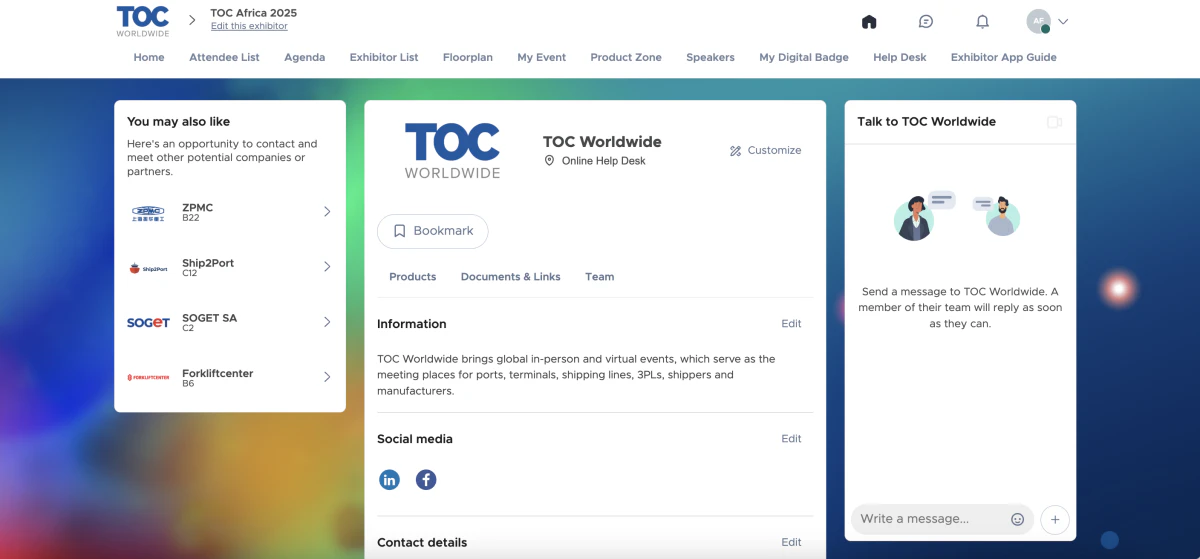Open the notifications bell
1200x559 pixels.
(982, 22)
